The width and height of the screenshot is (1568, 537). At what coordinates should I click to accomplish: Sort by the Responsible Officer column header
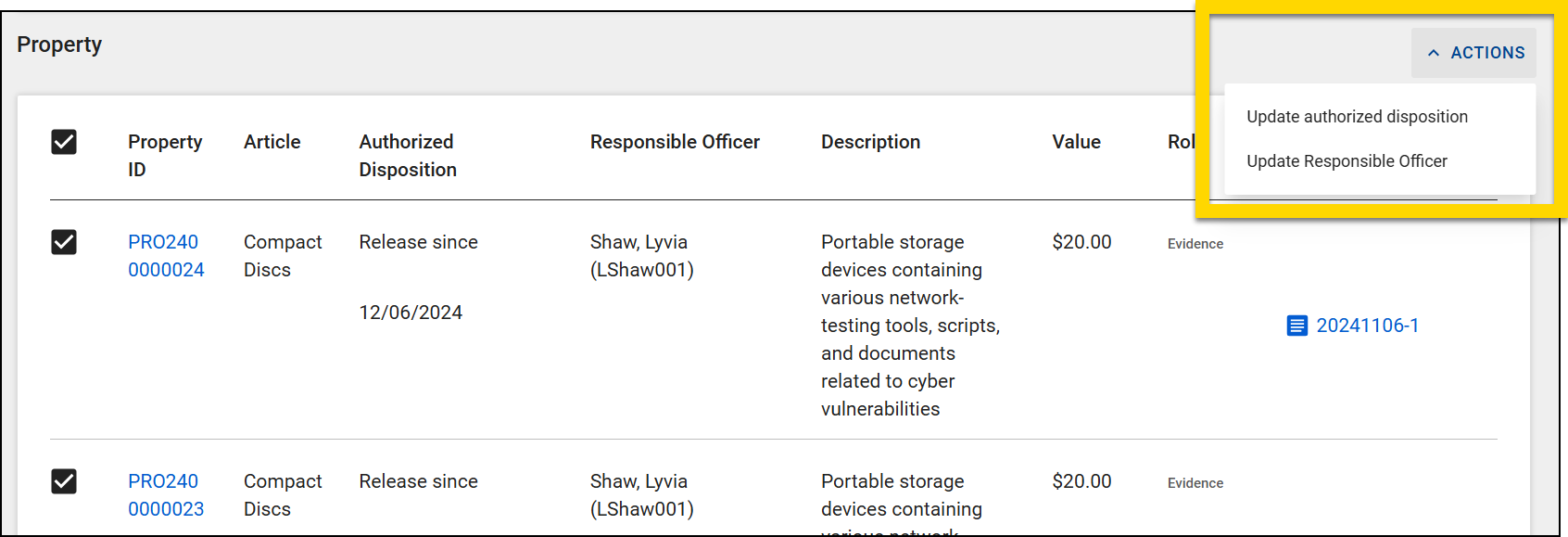pos(675,141)
